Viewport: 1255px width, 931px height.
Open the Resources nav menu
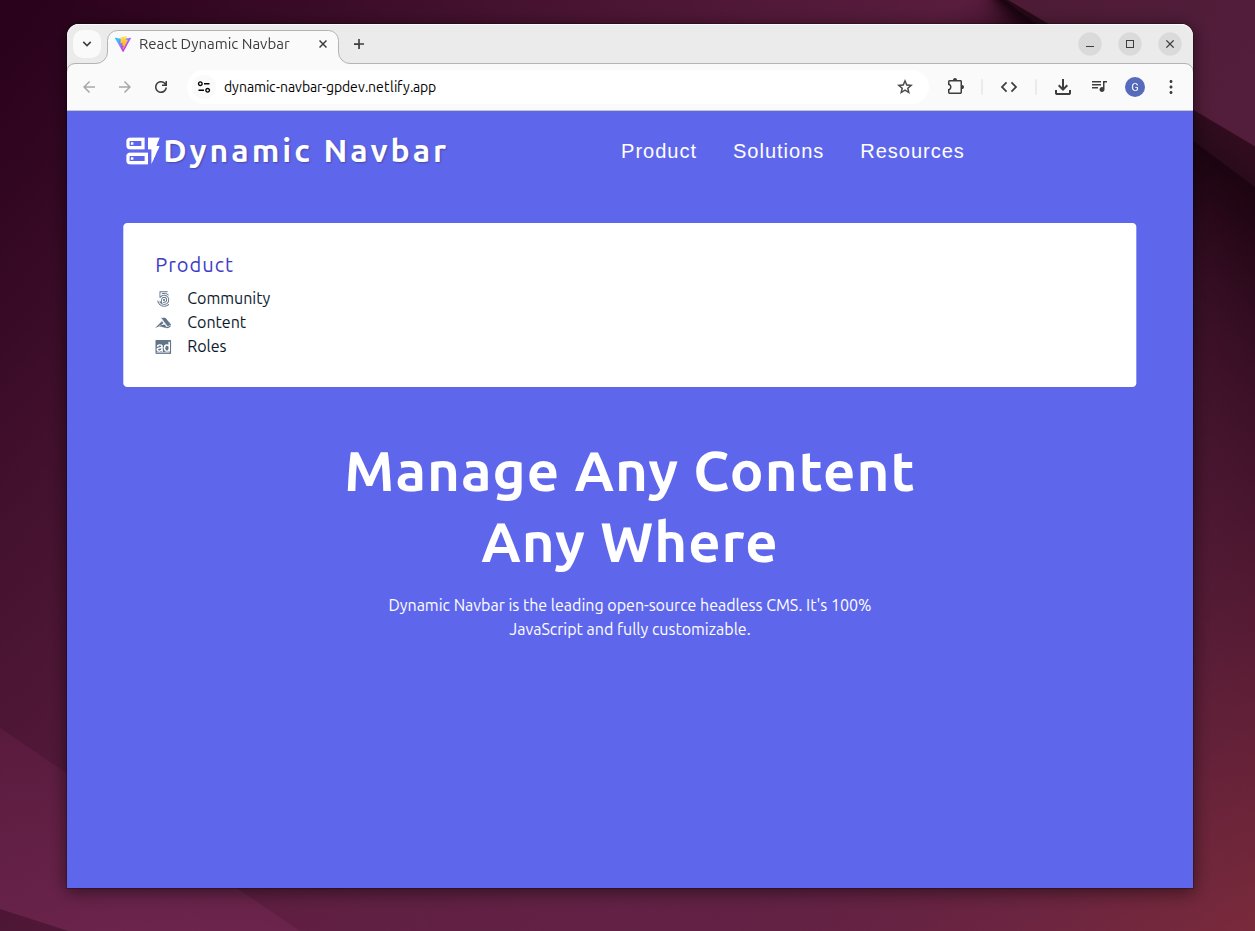[x=912, y=151]
